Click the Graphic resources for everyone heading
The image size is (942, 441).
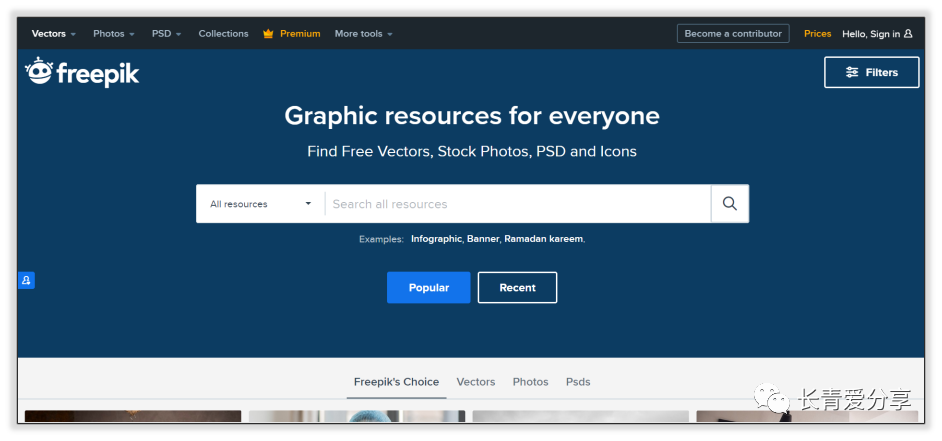point(472,115)
